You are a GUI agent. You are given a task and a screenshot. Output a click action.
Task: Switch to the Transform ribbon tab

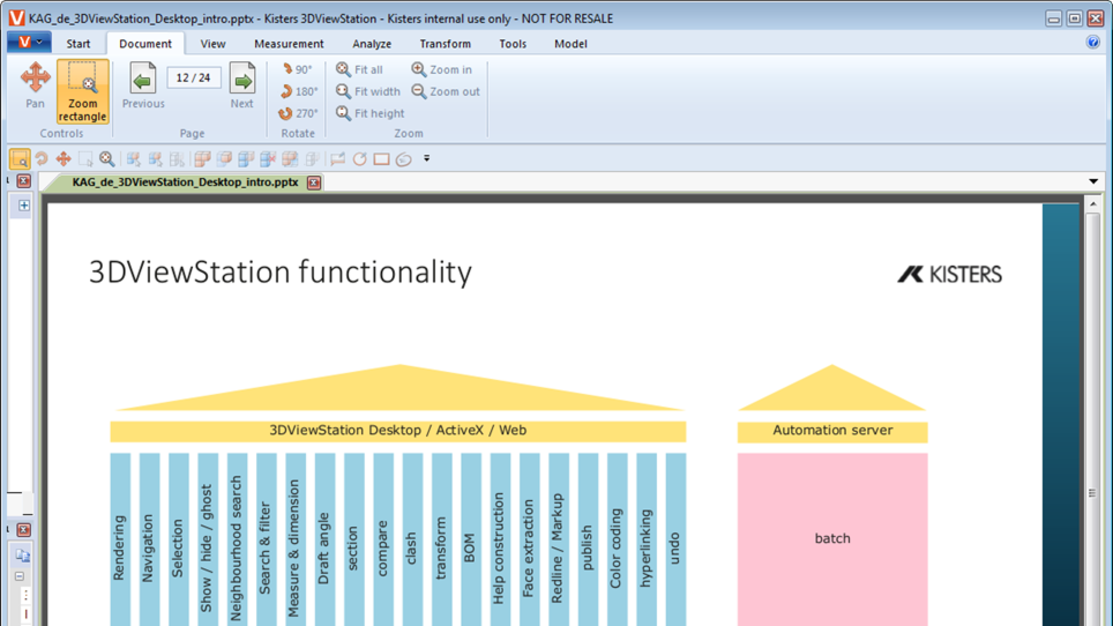coord(445,43)
